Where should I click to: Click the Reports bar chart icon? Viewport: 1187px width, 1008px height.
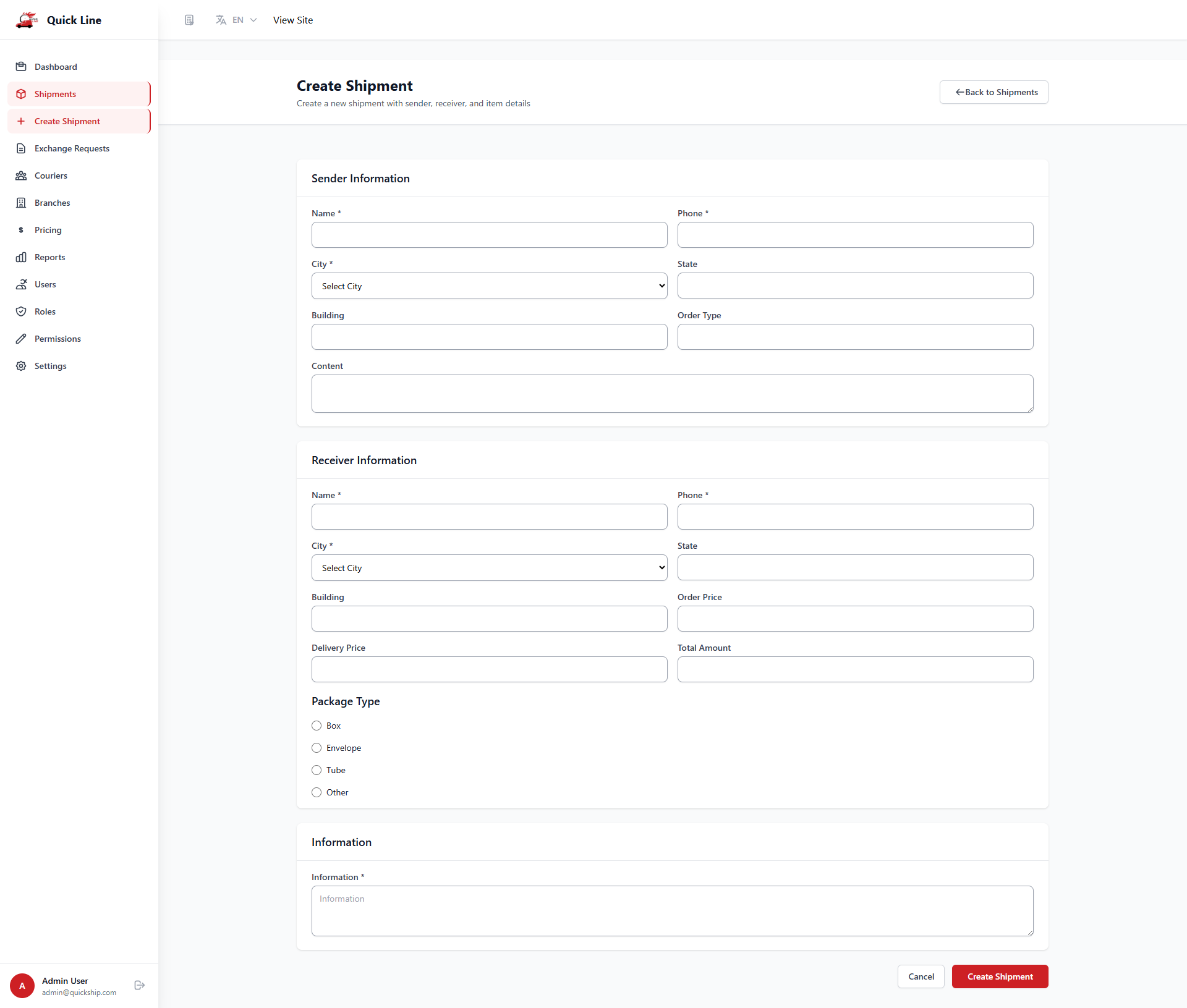tap(21, 257)
